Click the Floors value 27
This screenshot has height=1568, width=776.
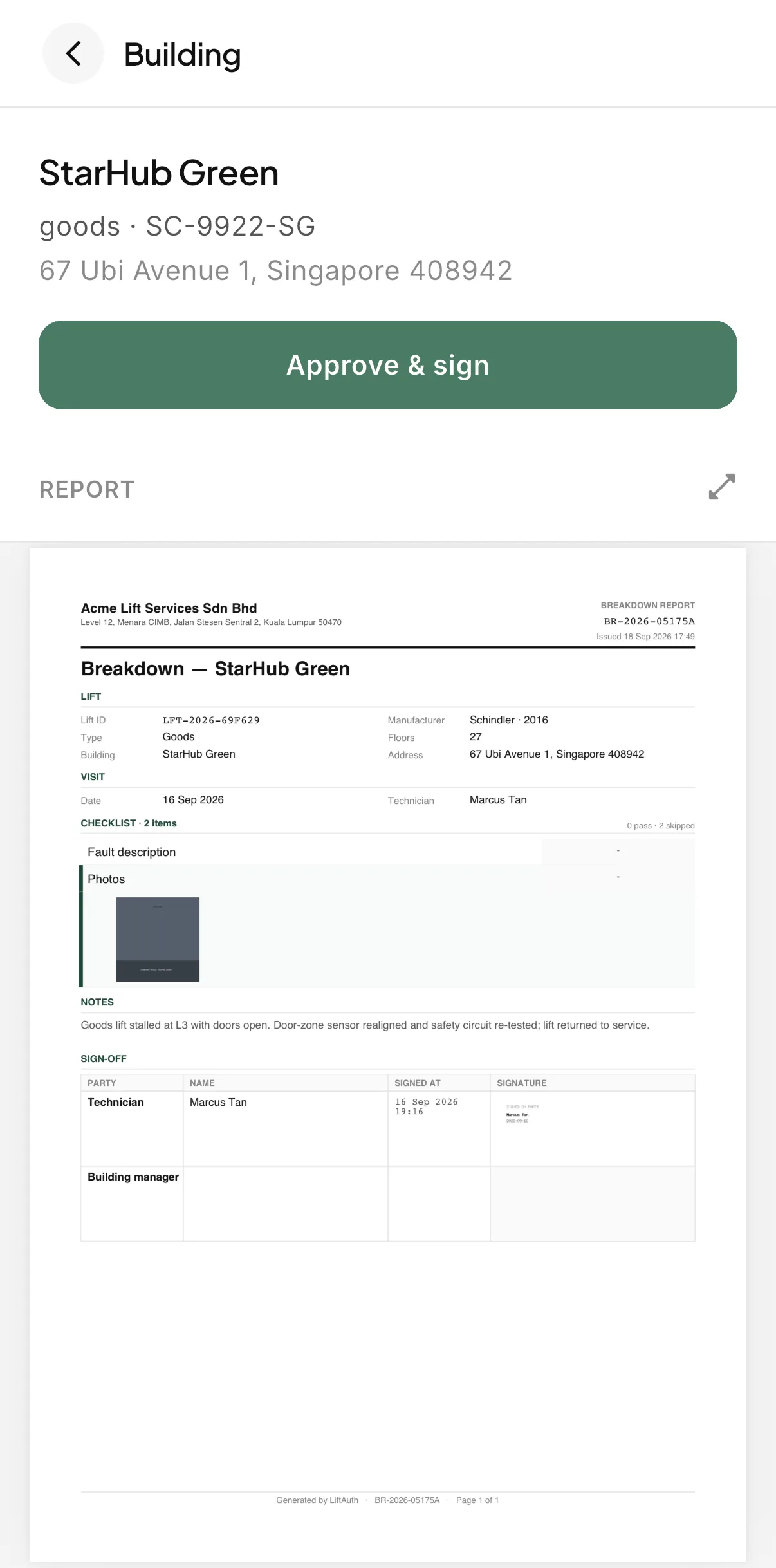[x=476, y=737]
